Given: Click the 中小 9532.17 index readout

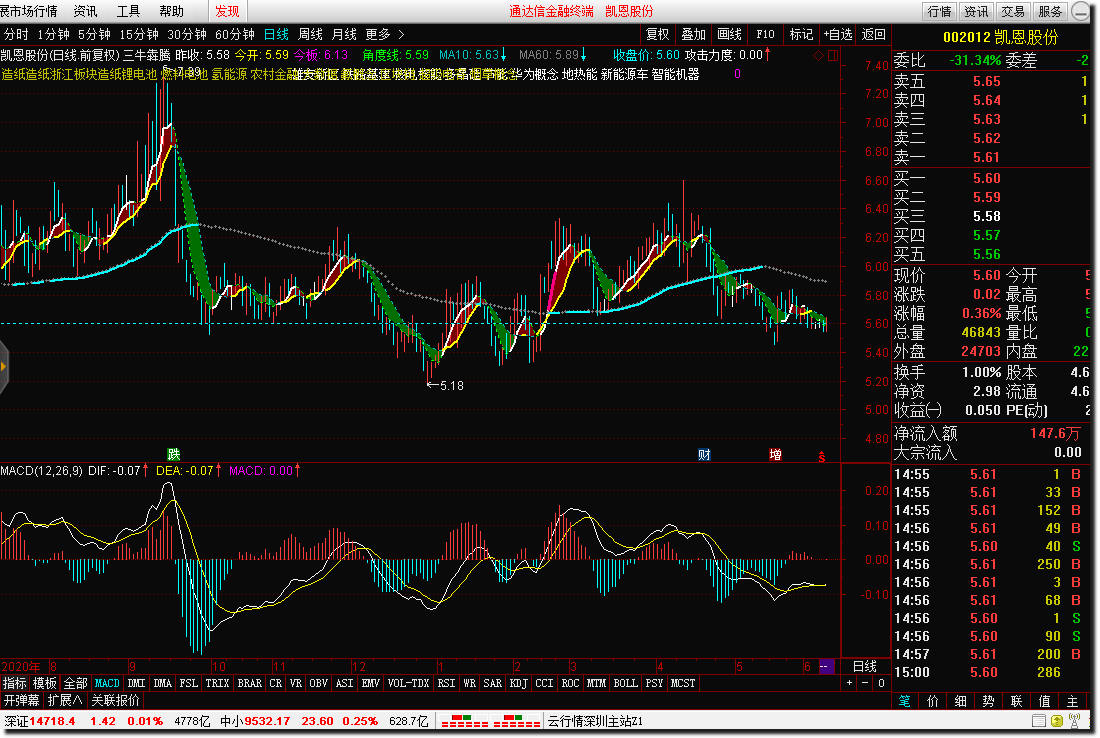Looking at the screenshot, I should pos(255,720).
